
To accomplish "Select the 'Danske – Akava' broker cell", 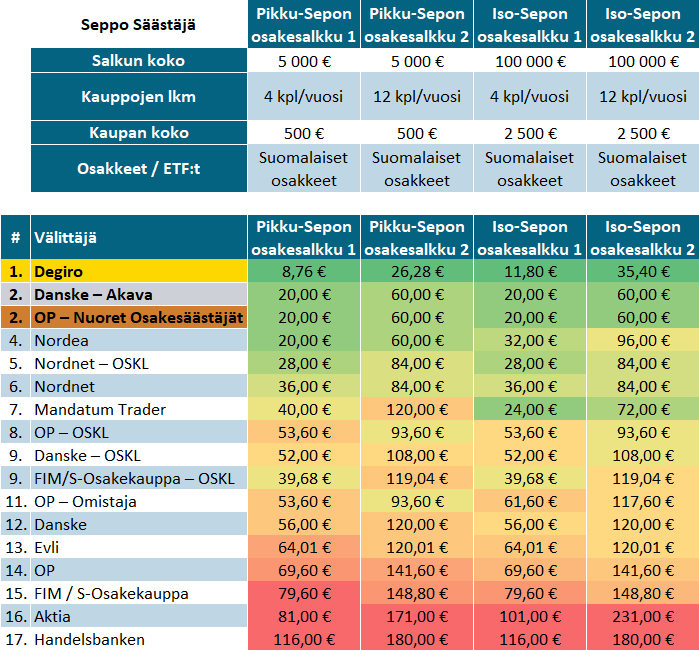I will coord(139,294).
